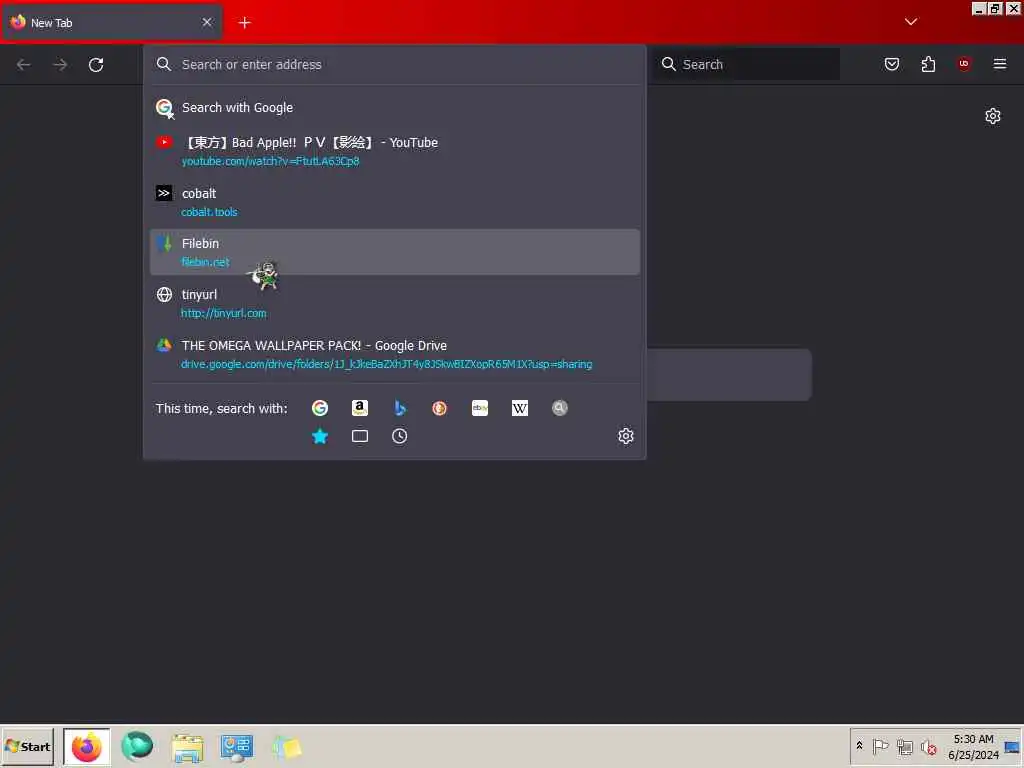This screenshot has height=768, width=1024.
Task: Open the Firefox hamburger menu
Action: click(x=1000, y=64)
